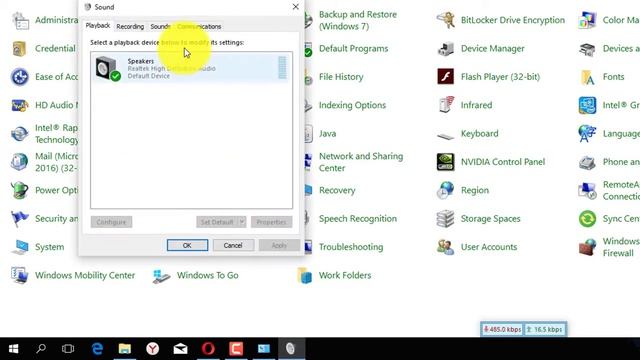
Task: Click OK in Sound dialog
Action: point(187,245)
